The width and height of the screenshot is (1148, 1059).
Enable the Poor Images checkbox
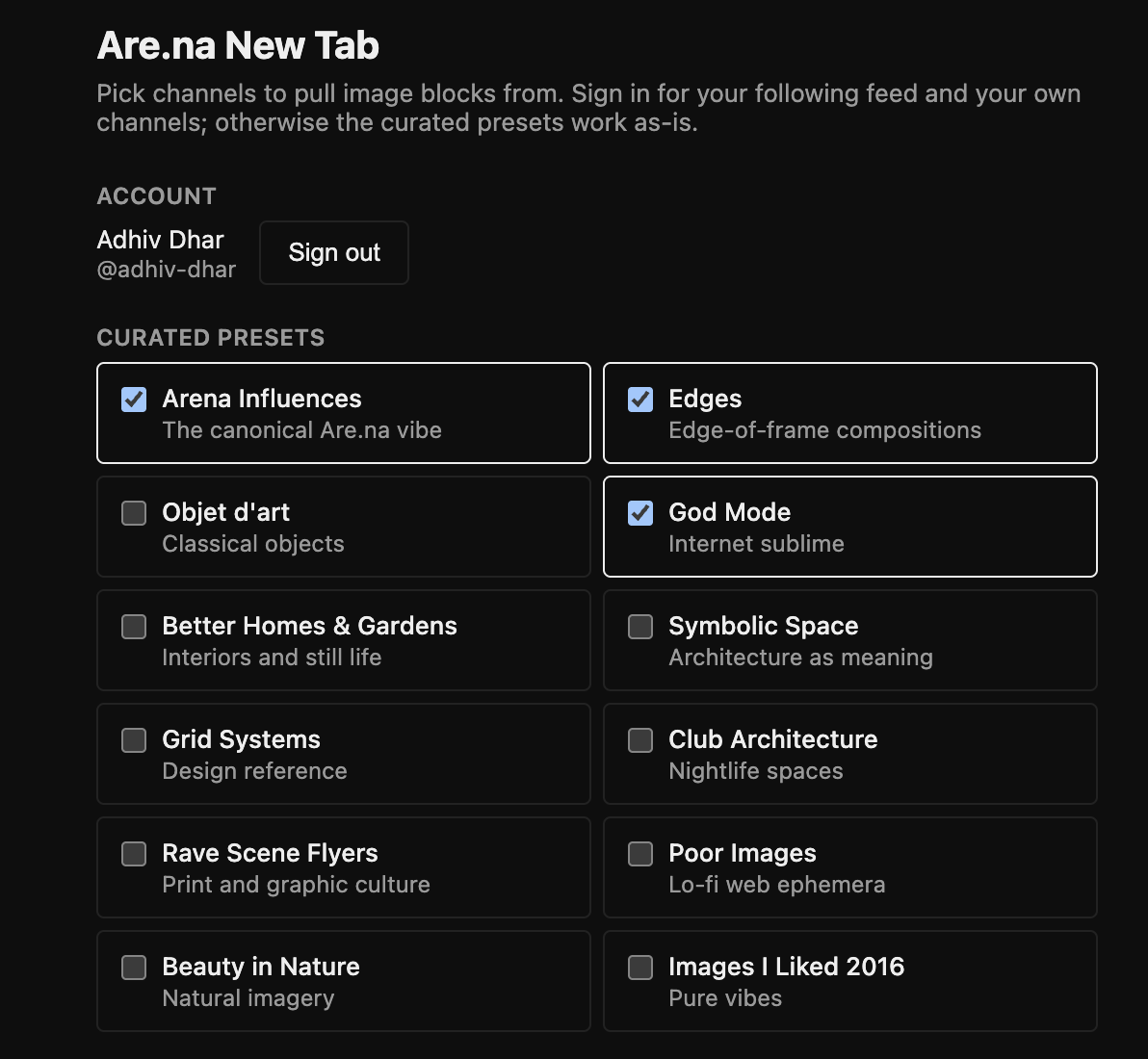pos(640,853)
